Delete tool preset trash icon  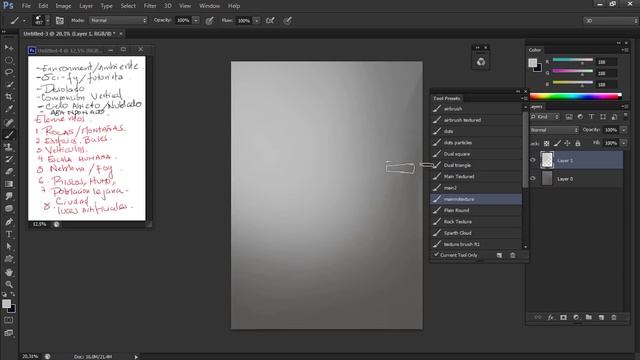coord(513,255)
